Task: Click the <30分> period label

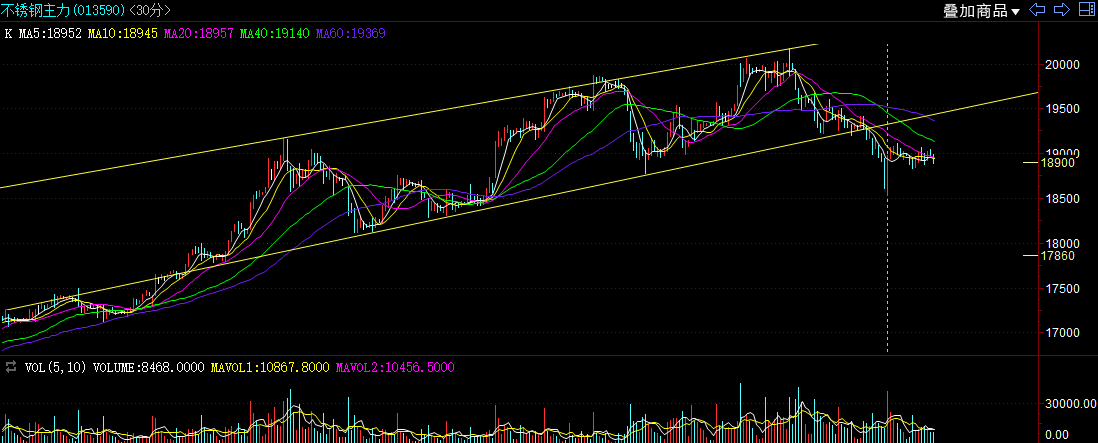Action: (148, 10)
